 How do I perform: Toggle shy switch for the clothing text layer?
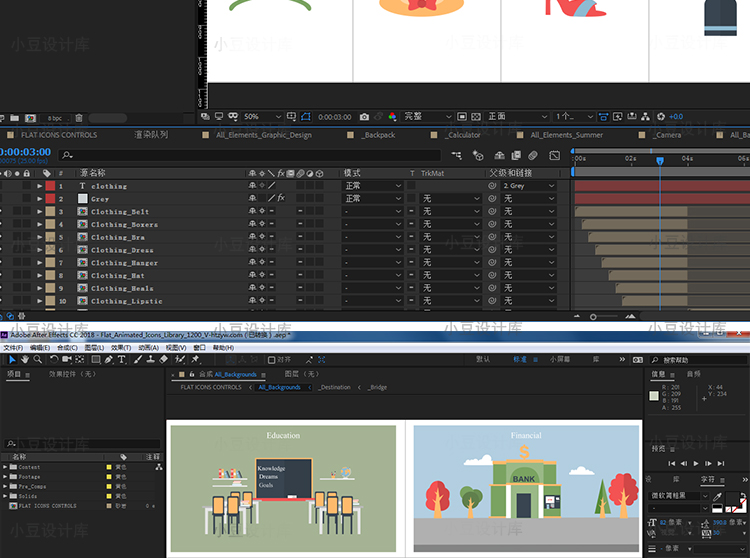253,186
